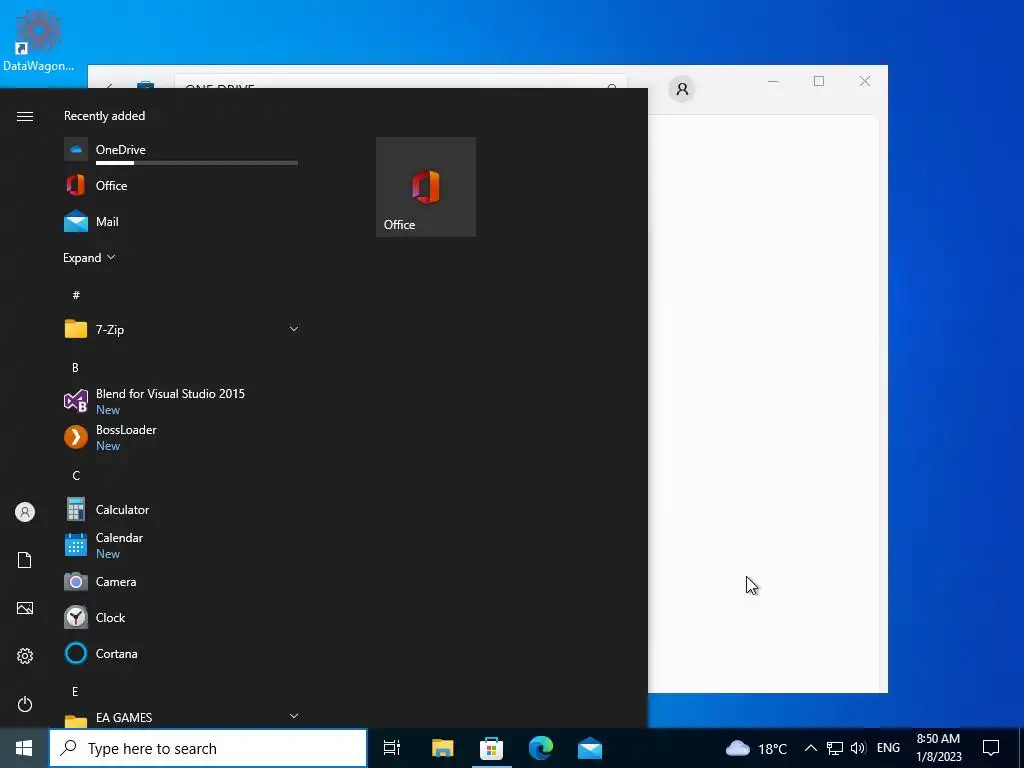The height and width of the screenshot is (768, 1024).
Task: Open Camera app
Action: [x=182, y=581]
